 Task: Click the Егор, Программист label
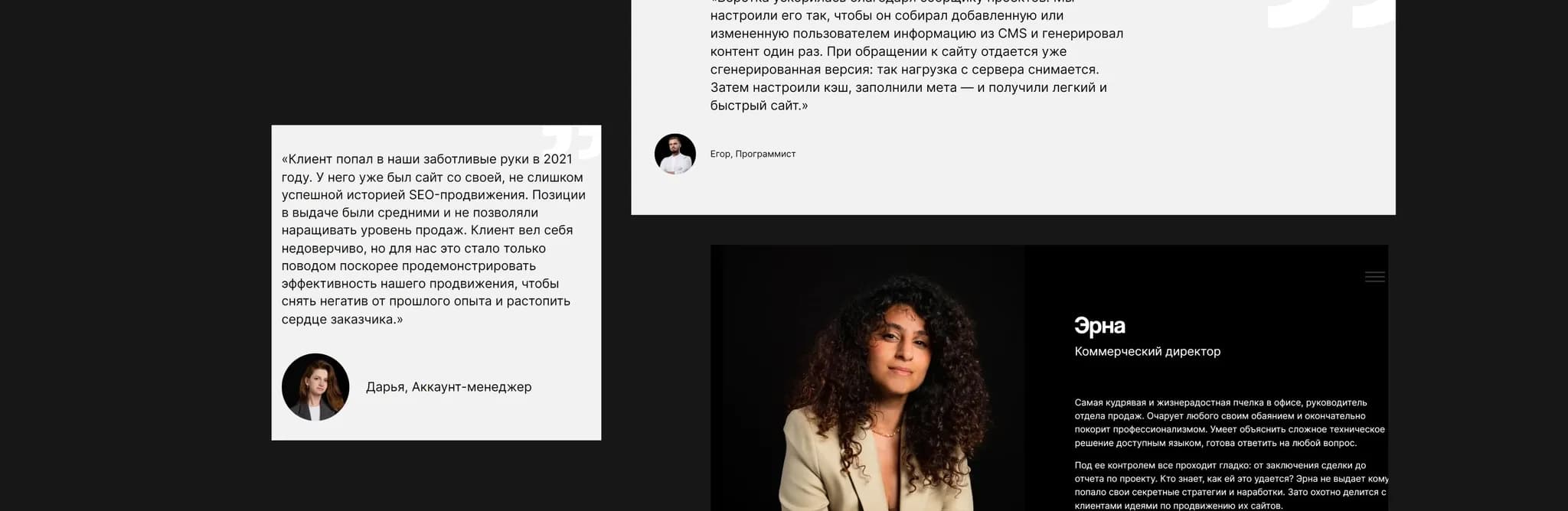coord(753,154)
